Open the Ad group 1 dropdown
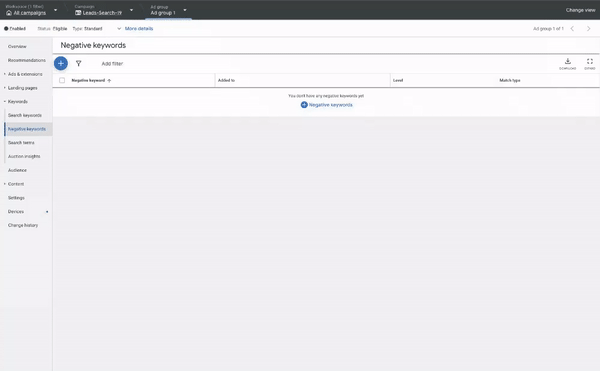600x371 pixels. click(185, 10)
